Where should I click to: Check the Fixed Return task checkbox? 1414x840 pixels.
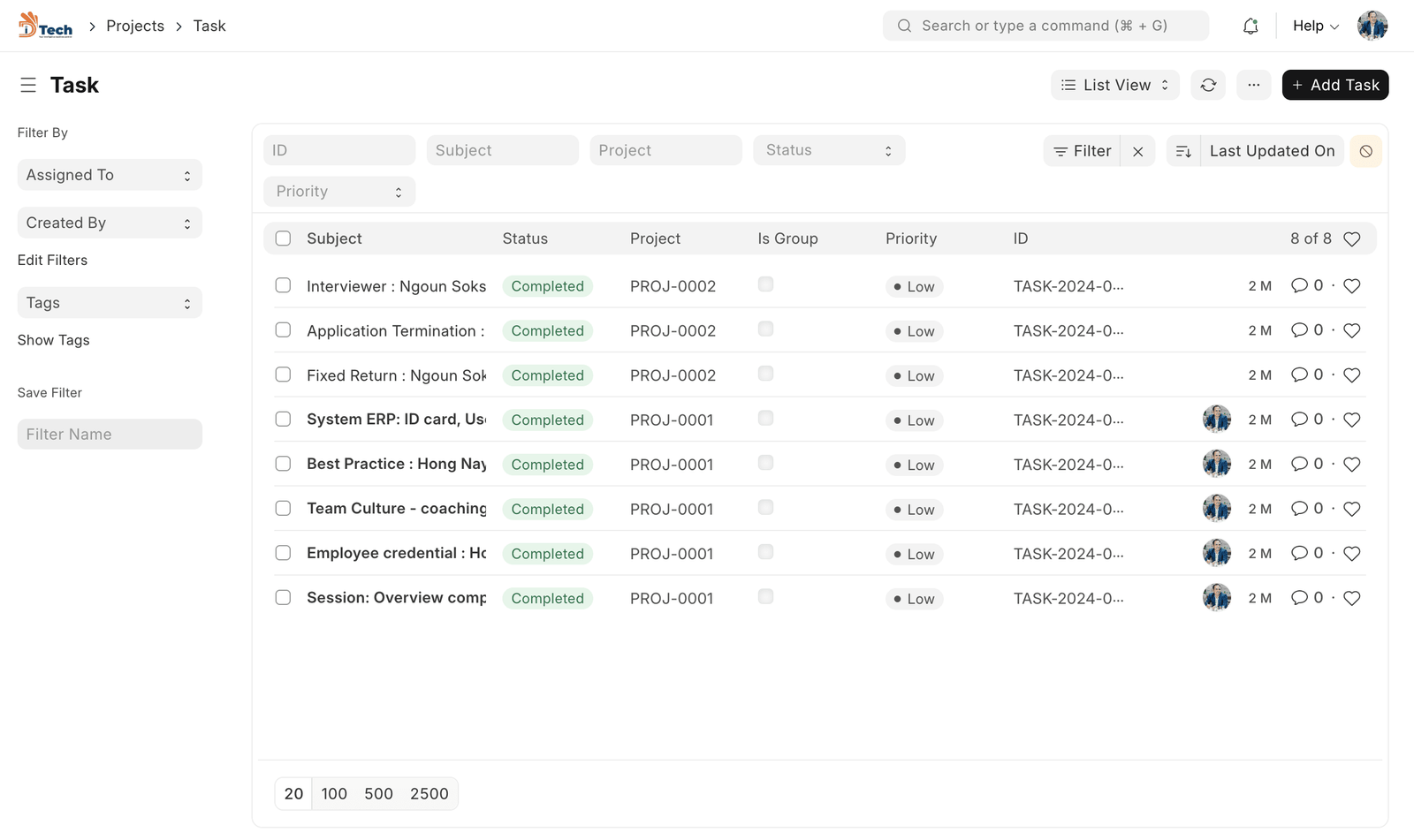point(283,375)
